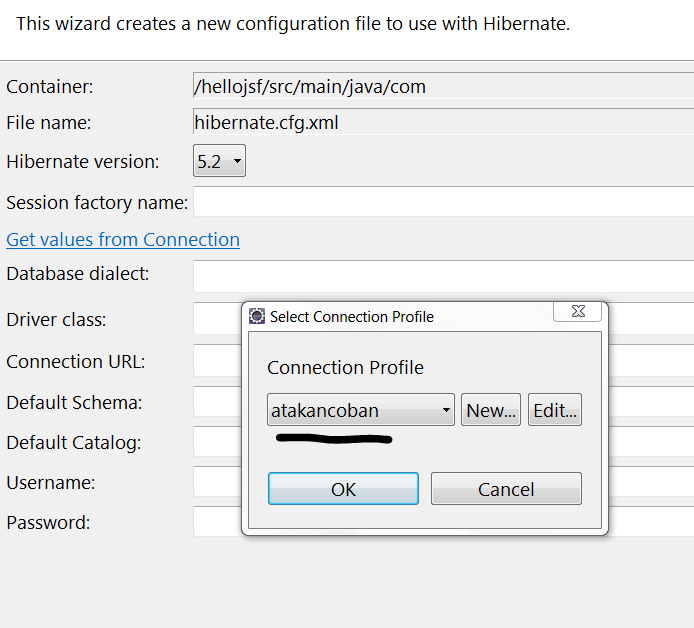Image resolution: width=694 pixels, height=628 pixels.
Task: Confirm the dialog with OK
Action: pyautogui.click(x=343, y=489)
